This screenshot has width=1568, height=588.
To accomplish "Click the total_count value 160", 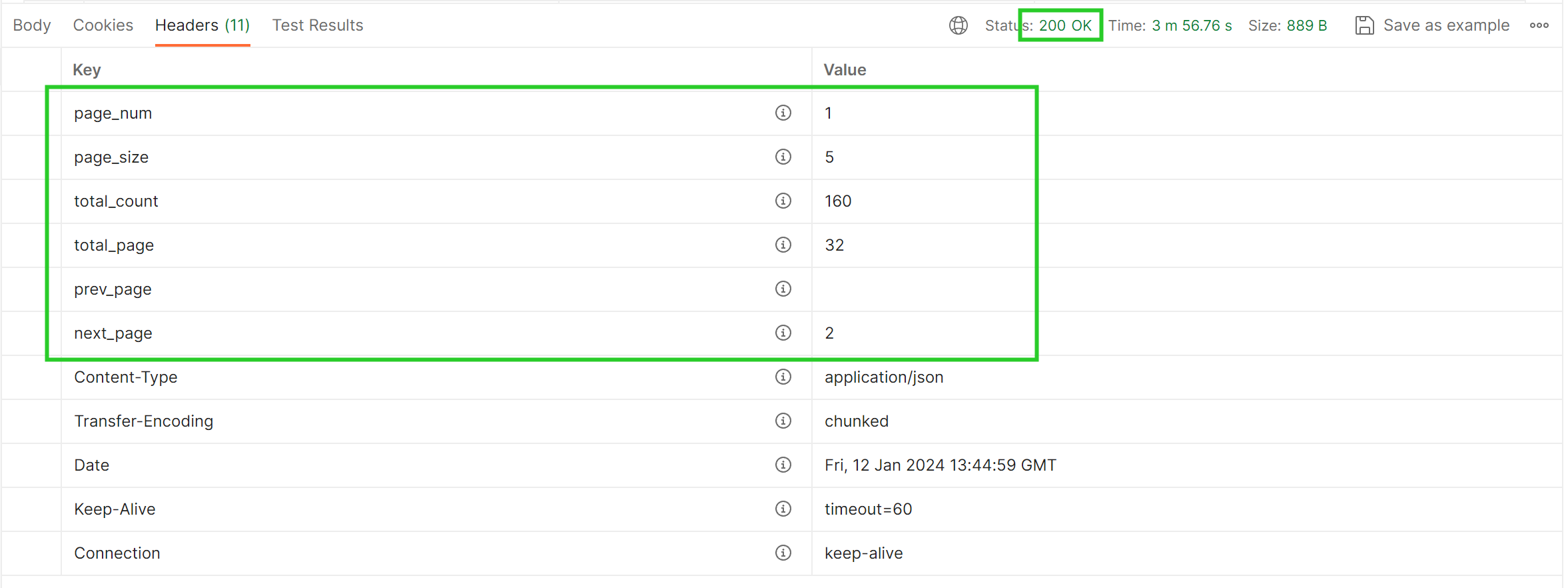I will 838,201.
